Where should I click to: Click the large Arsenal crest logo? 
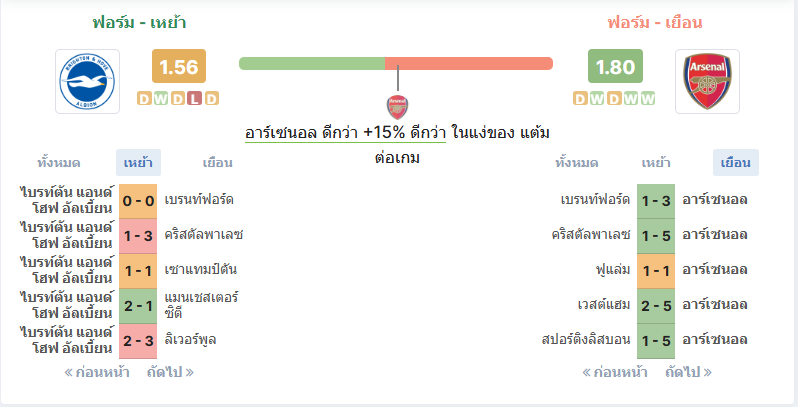[707, 81]
